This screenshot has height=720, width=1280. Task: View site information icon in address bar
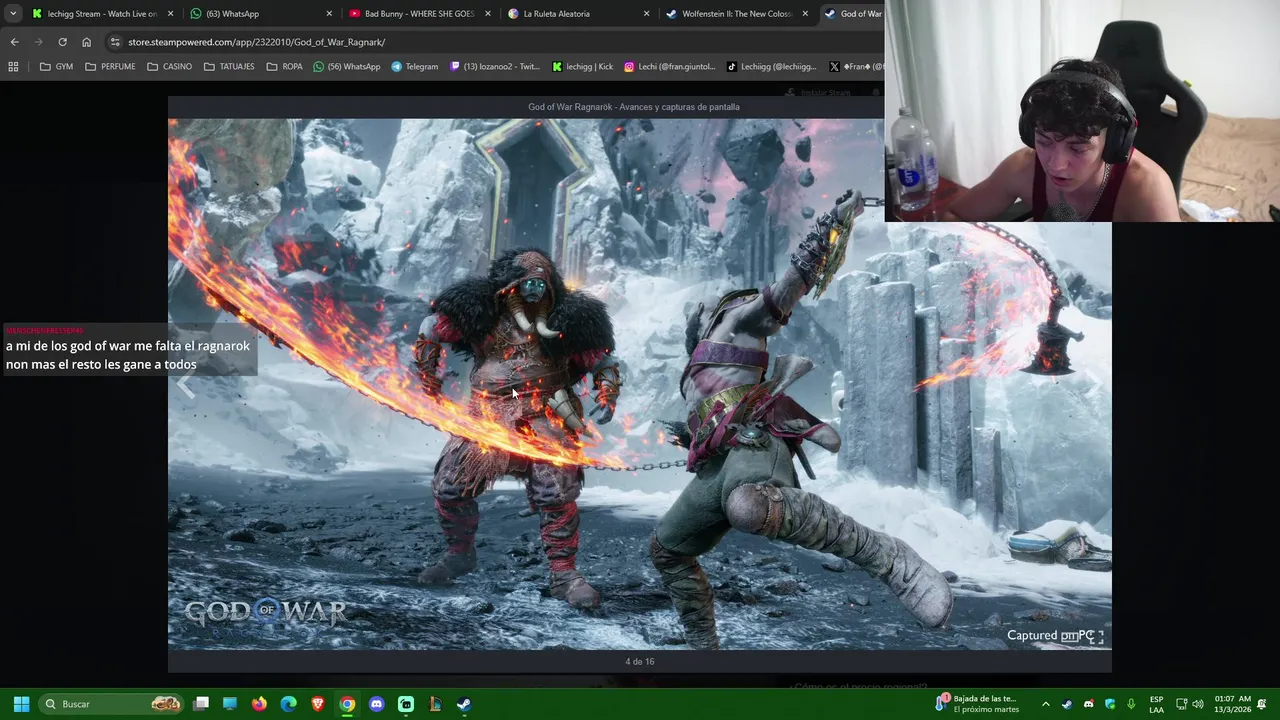(x=115, y=42)
